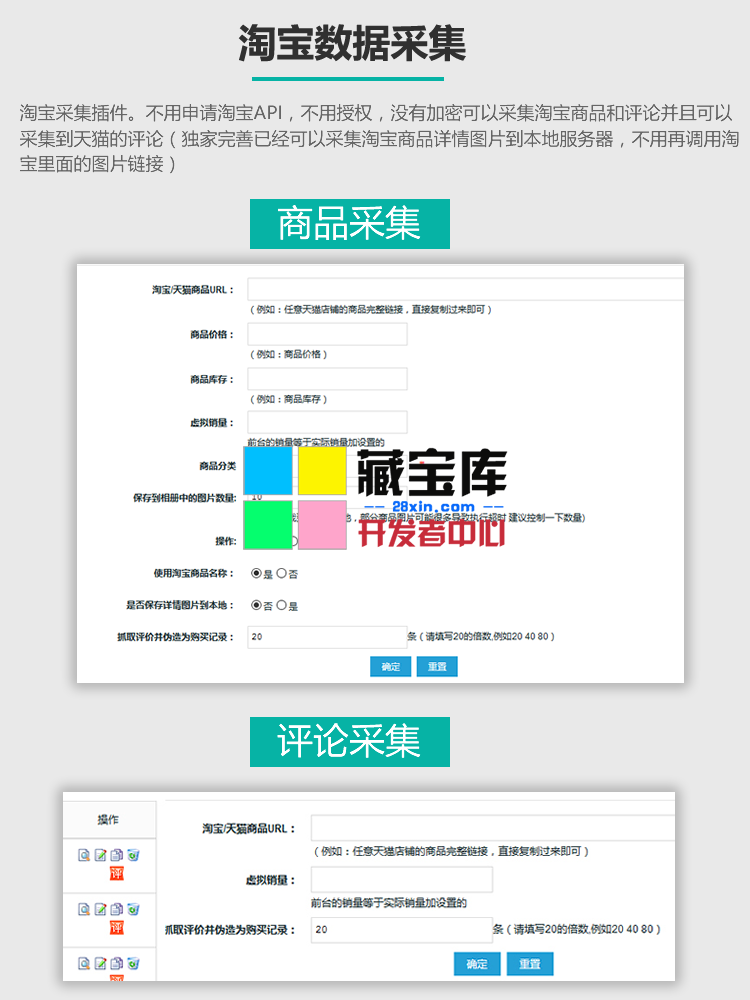Viewport: 750px width, 1000px height.
Task: Click 确定 button in 商品采集 form
Action: [x=390, y=666]
